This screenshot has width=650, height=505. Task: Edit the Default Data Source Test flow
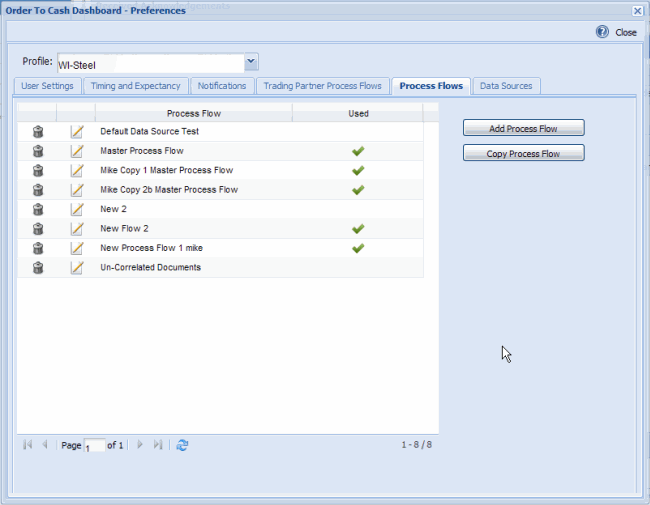(x=77, y=132)
